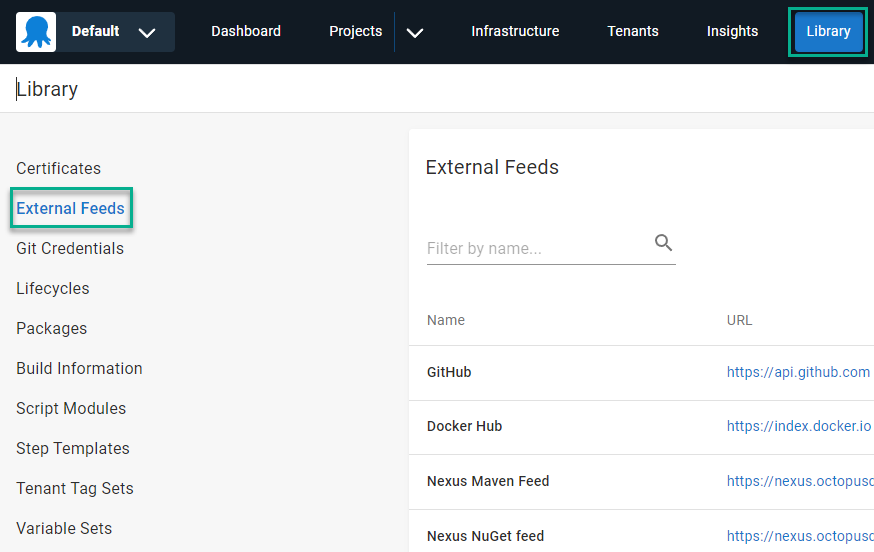
Task: Open Script Modules in the sidebar
Action: 71,409
